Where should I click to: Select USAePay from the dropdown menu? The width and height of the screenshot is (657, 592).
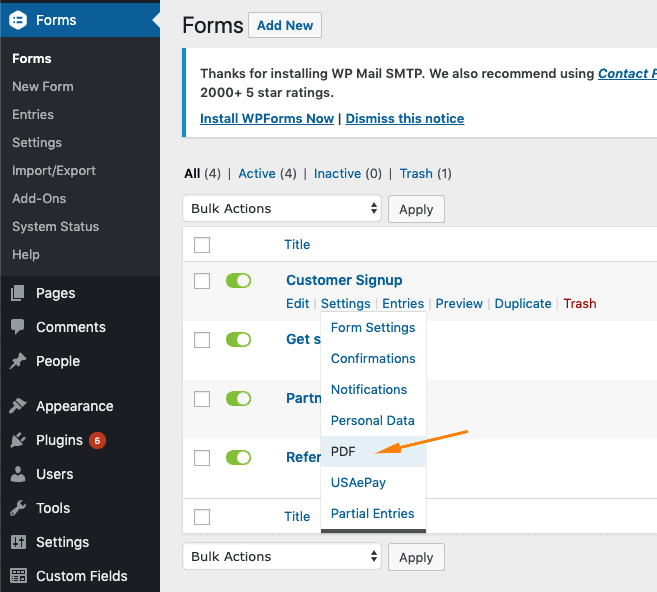[x=373, y=483]
